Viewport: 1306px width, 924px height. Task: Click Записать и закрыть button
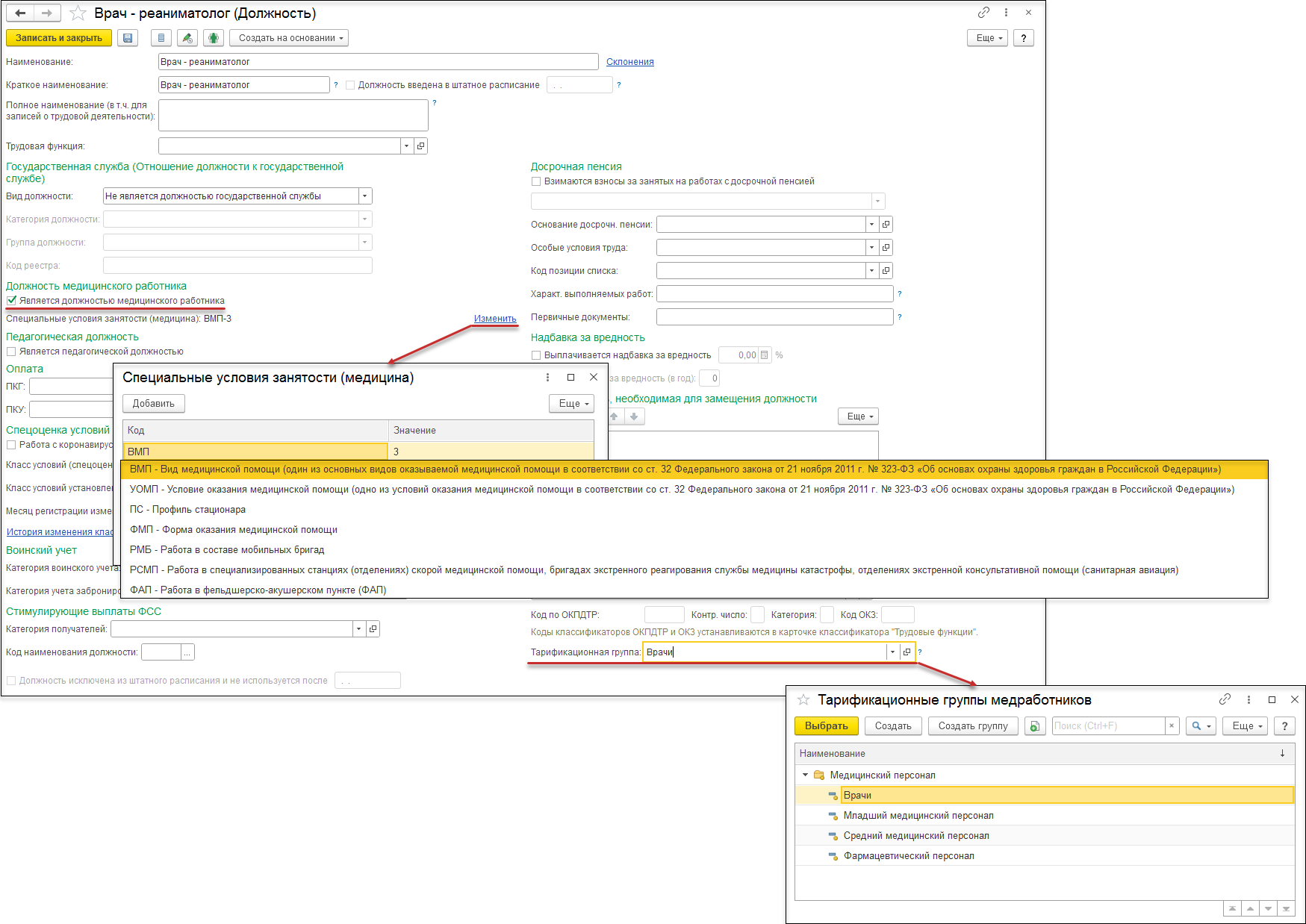[59, 38]
